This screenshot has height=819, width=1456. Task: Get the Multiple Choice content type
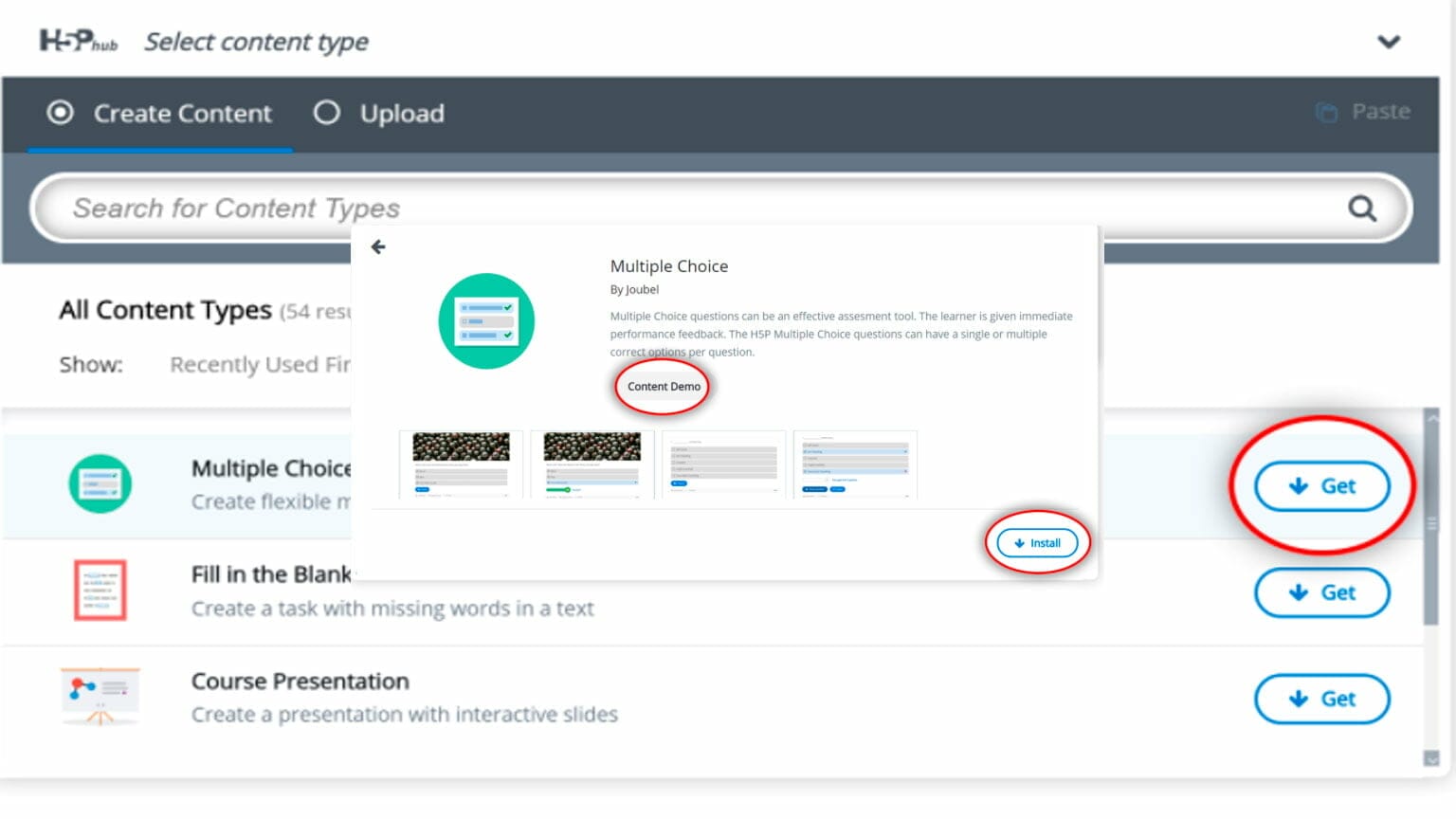click(x=1323, y=485)
